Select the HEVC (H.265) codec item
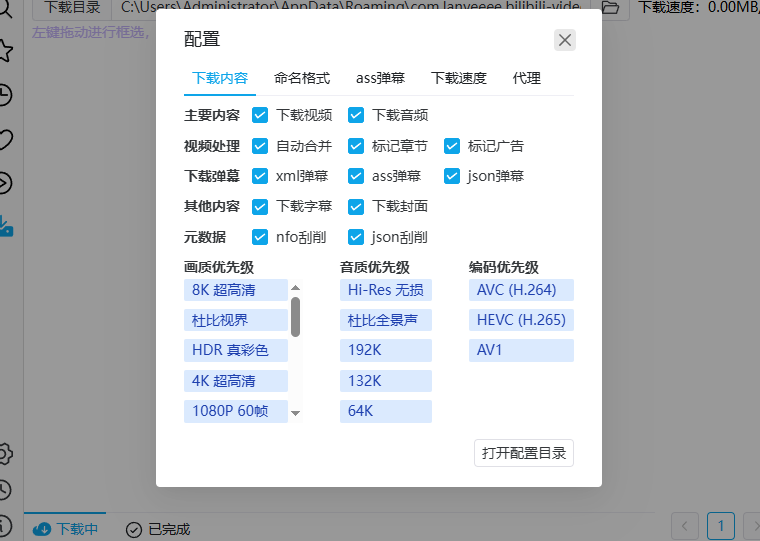This screenshot has width=760, height=541. tap(521, 320)
